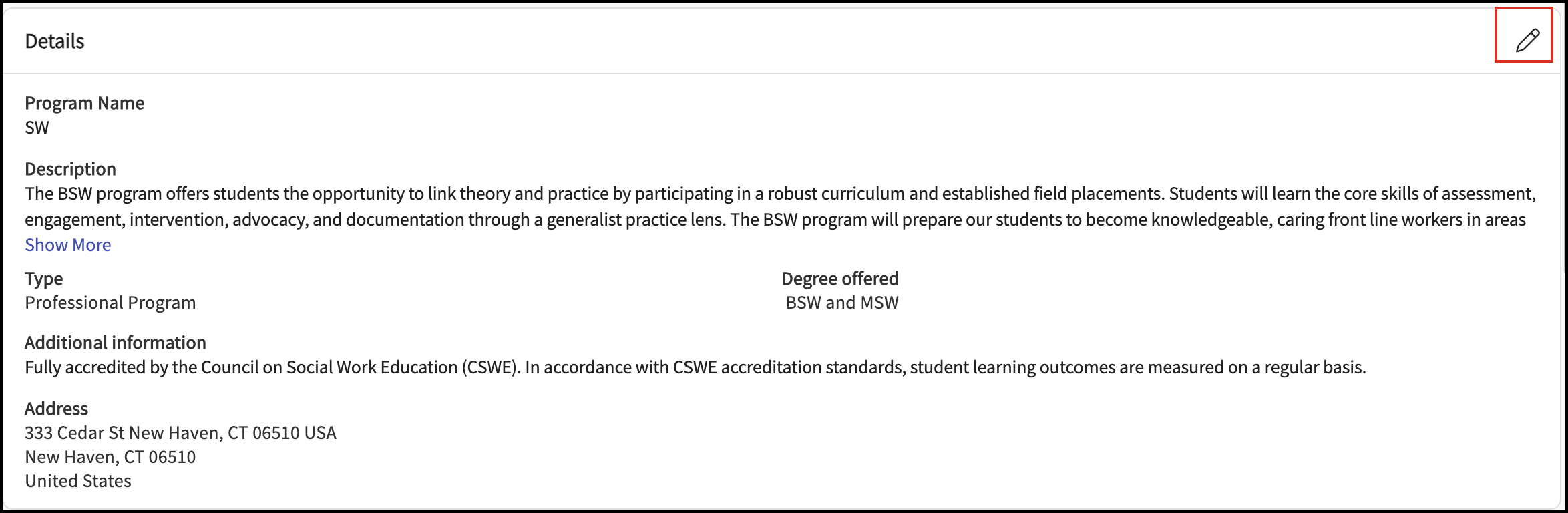This screenshot has height=513, width=1568.
Task: Click the BSW program description text
Action: [781, 206]
